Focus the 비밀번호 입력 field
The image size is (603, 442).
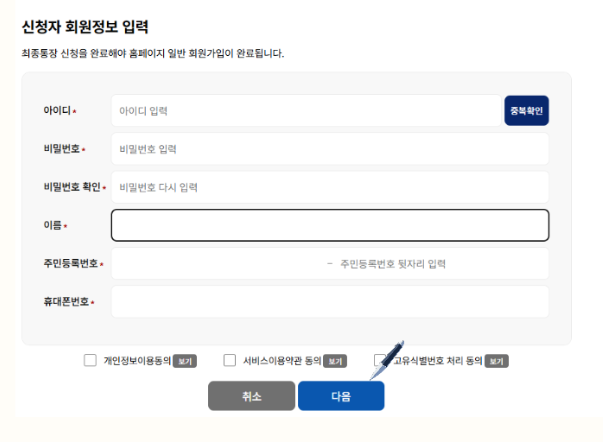(x=330, y=149)
